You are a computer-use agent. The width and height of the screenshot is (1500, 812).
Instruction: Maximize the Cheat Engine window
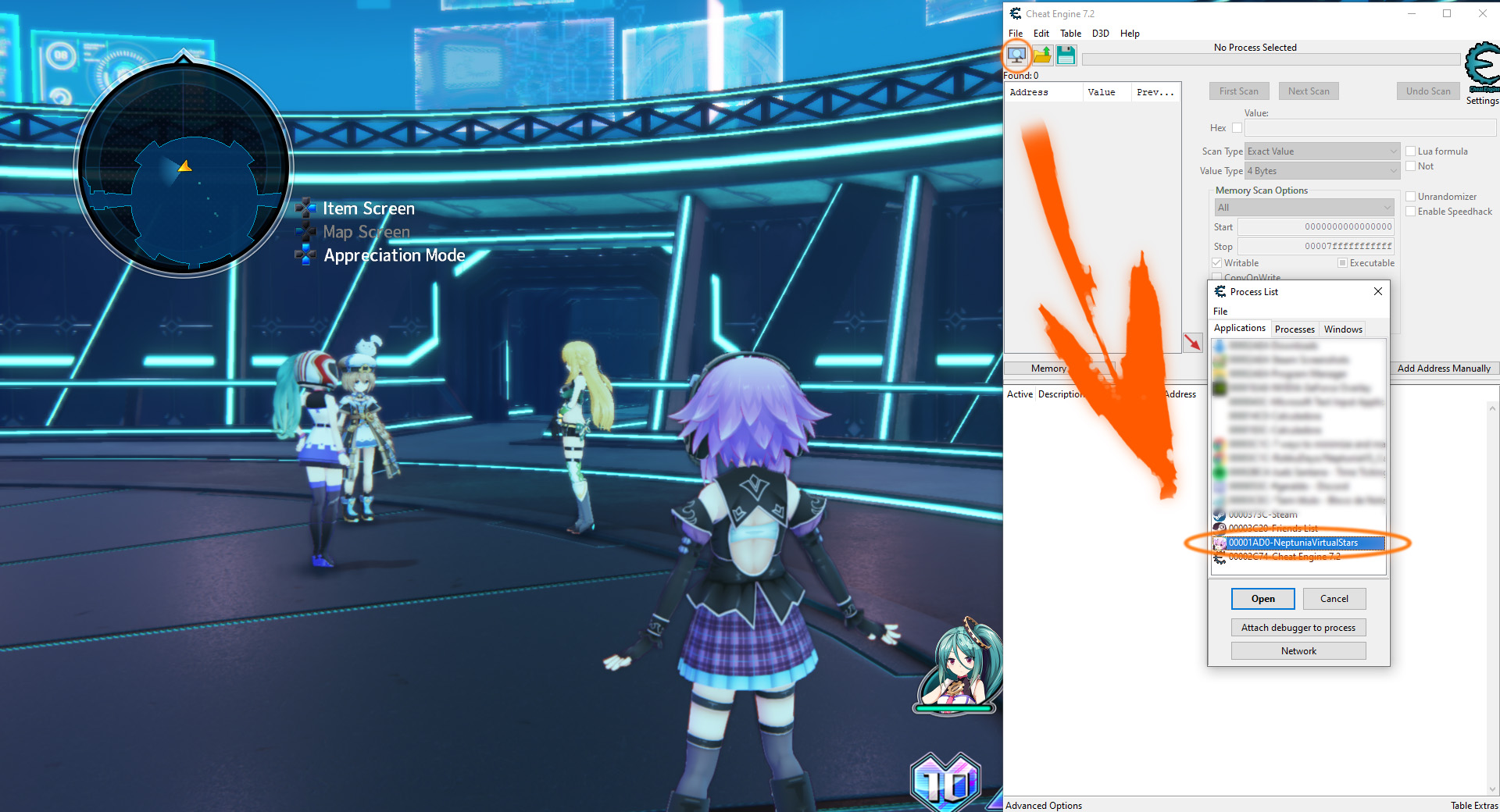(x=1447, y=13)
